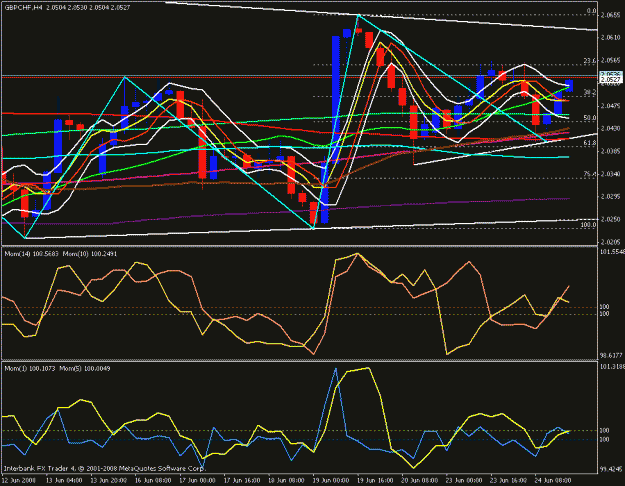This screenshot has width=625, height=486.
Task: Click the 76.4 Fibonacci level label
Action: (x=590, y=174)
